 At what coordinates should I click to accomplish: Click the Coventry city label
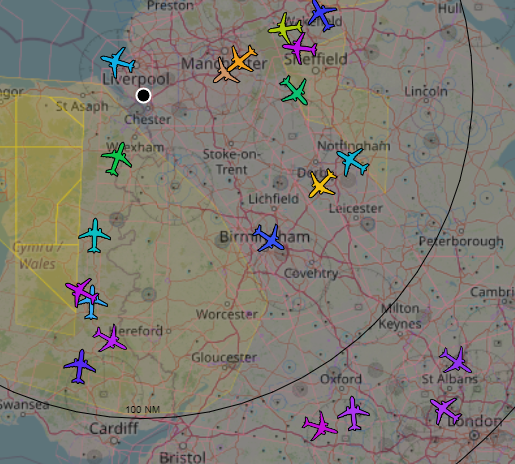pyautogui.click(x=311, y=273)
